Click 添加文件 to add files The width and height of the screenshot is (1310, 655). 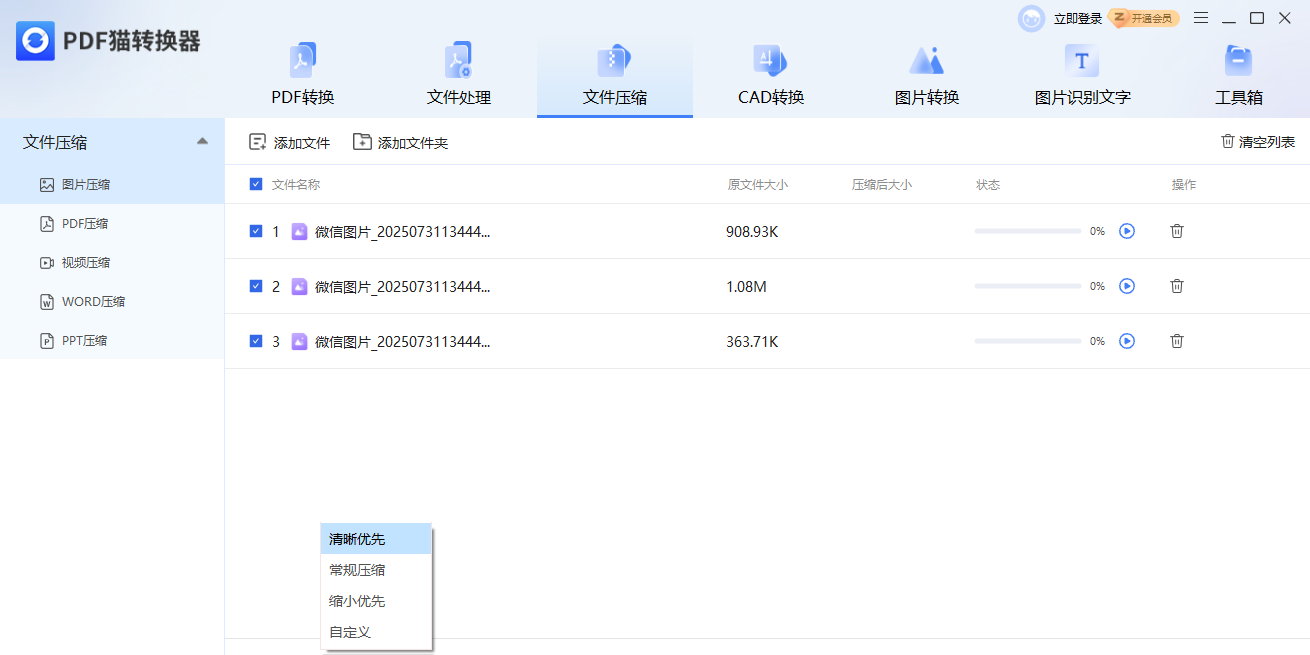pos(289,142)
